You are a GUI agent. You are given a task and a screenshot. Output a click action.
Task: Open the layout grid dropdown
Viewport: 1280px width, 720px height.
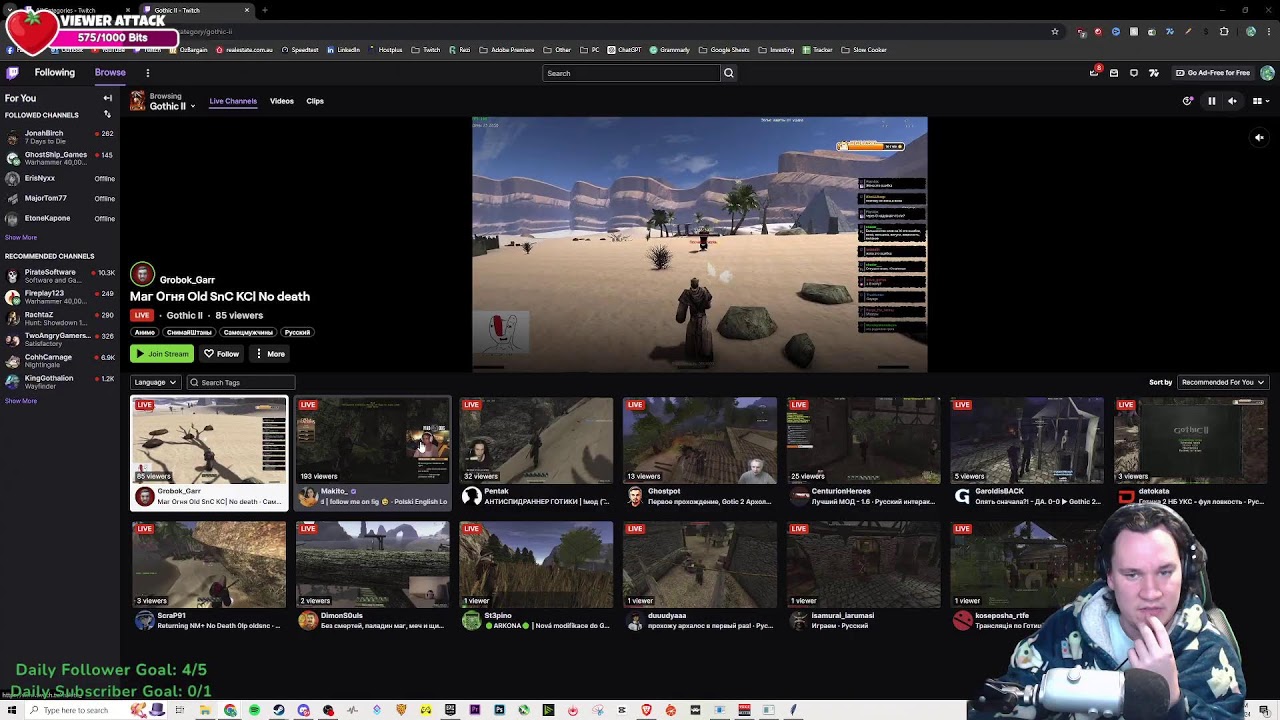(x=1260, y=101)
